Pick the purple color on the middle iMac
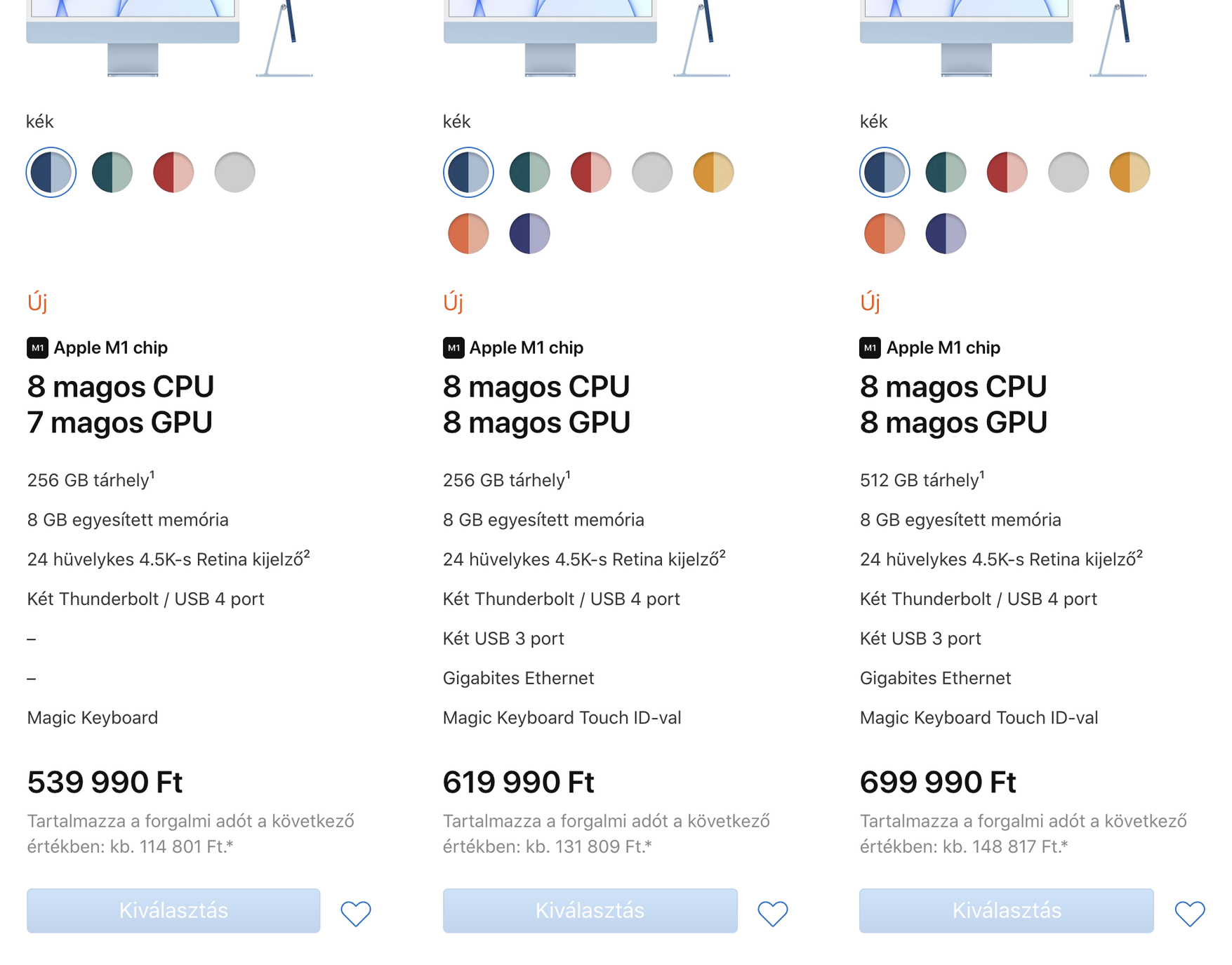The image size is (1232, 965). [x=529, y=234]
